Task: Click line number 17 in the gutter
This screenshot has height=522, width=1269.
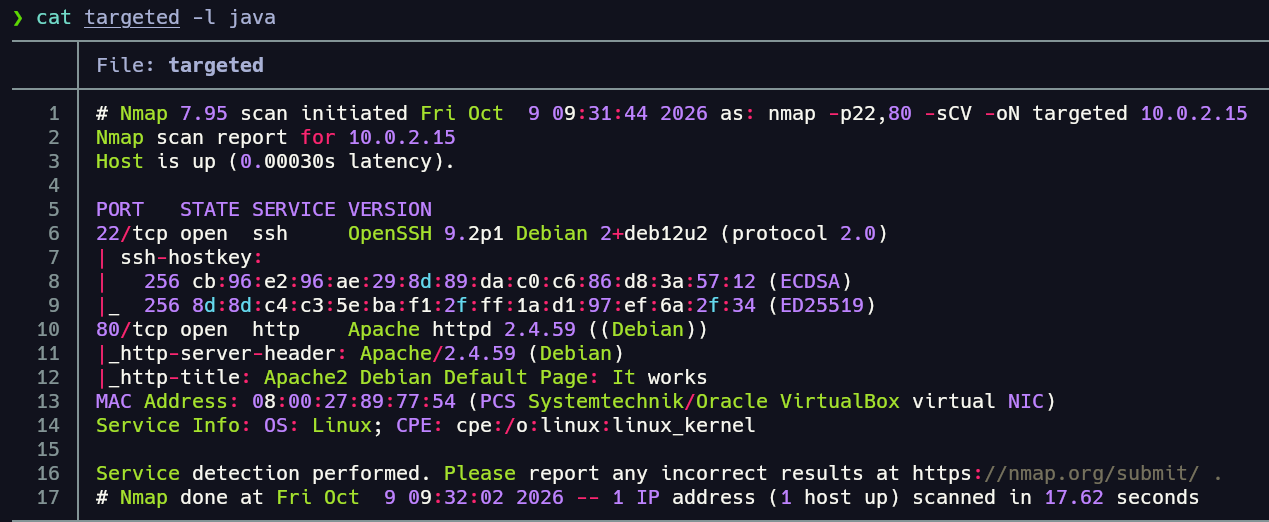Action: click(48, 497)
